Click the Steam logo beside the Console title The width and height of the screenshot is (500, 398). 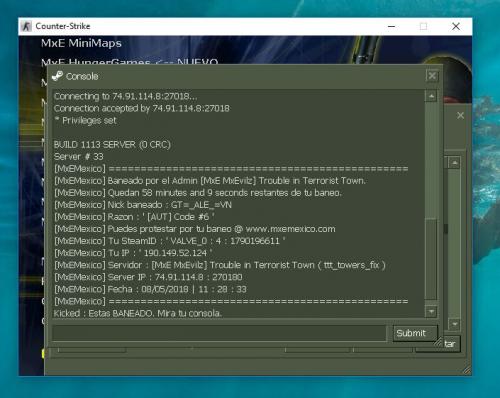[x=57, y=76]
